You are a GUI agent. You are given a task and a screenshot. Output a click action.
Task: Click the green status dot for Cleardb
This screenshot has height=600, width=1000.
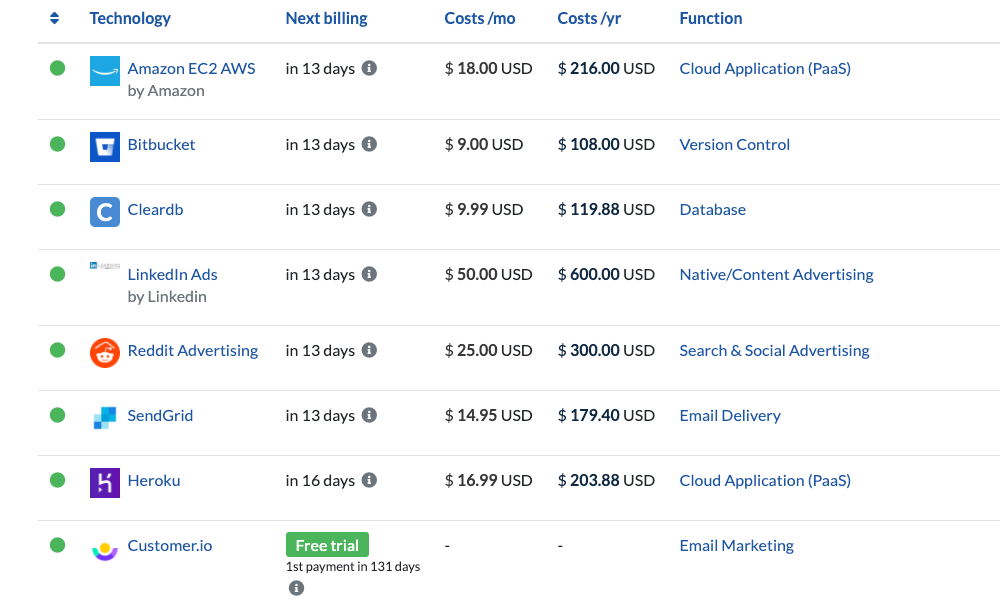point(57,209)
